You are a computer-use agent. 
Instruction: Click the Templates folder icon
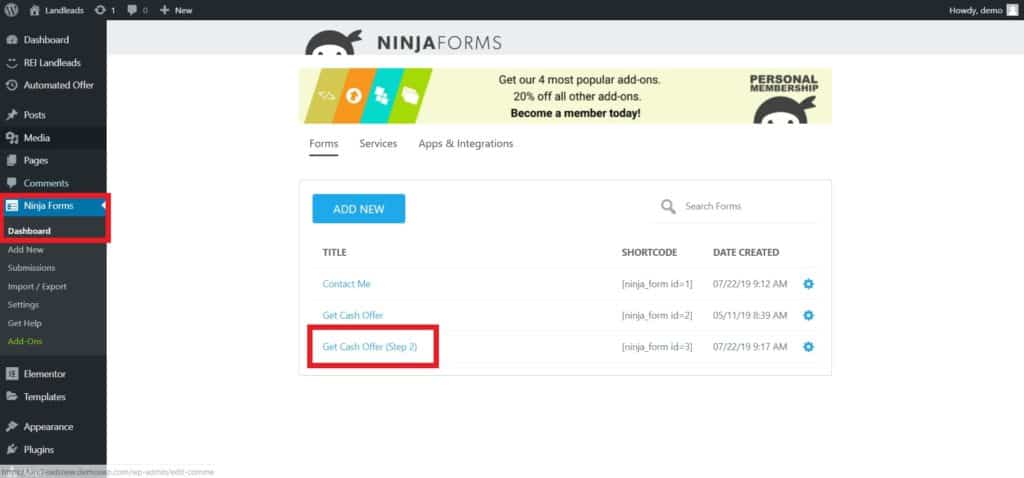click(11, 397)
